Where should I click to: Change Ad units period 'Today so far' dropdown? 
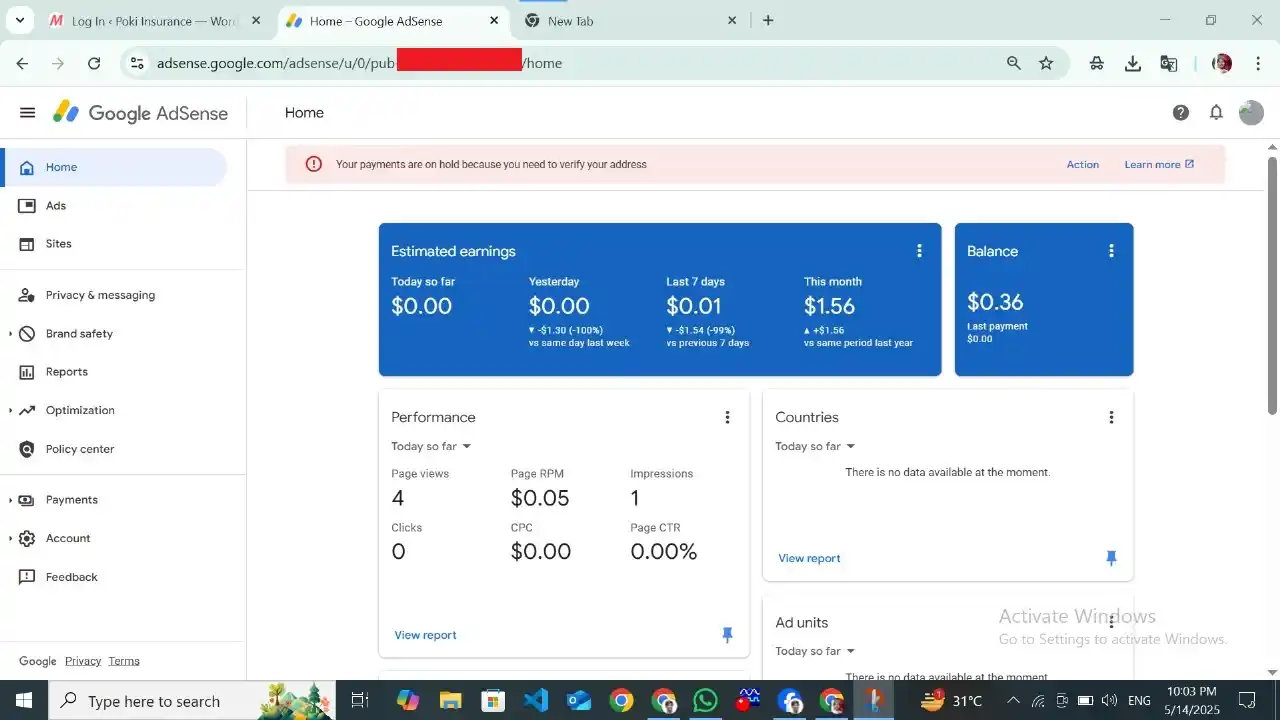(815, 651)
